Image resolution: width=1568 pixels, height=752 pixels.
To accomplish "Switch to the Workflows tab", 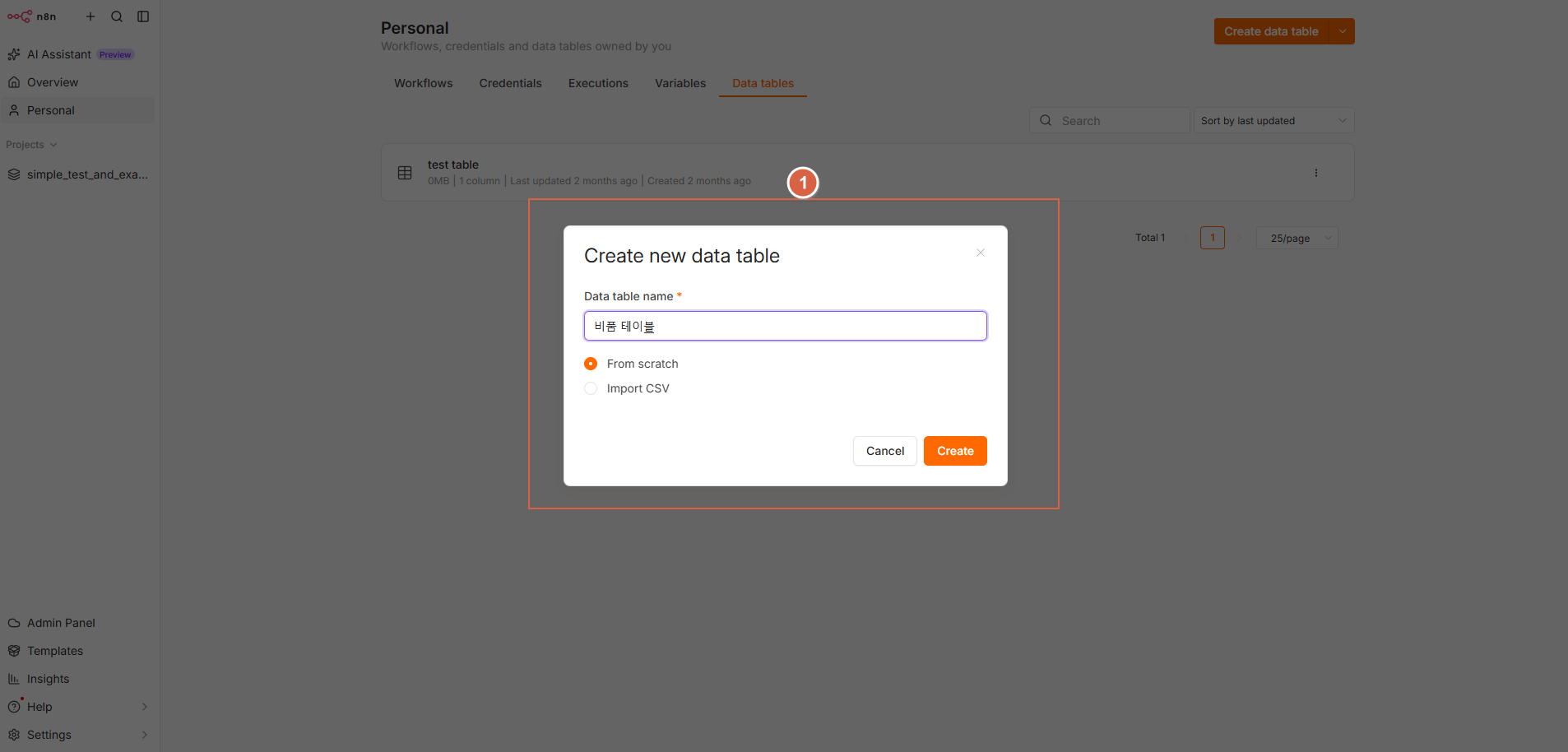I will pos(423,83).
